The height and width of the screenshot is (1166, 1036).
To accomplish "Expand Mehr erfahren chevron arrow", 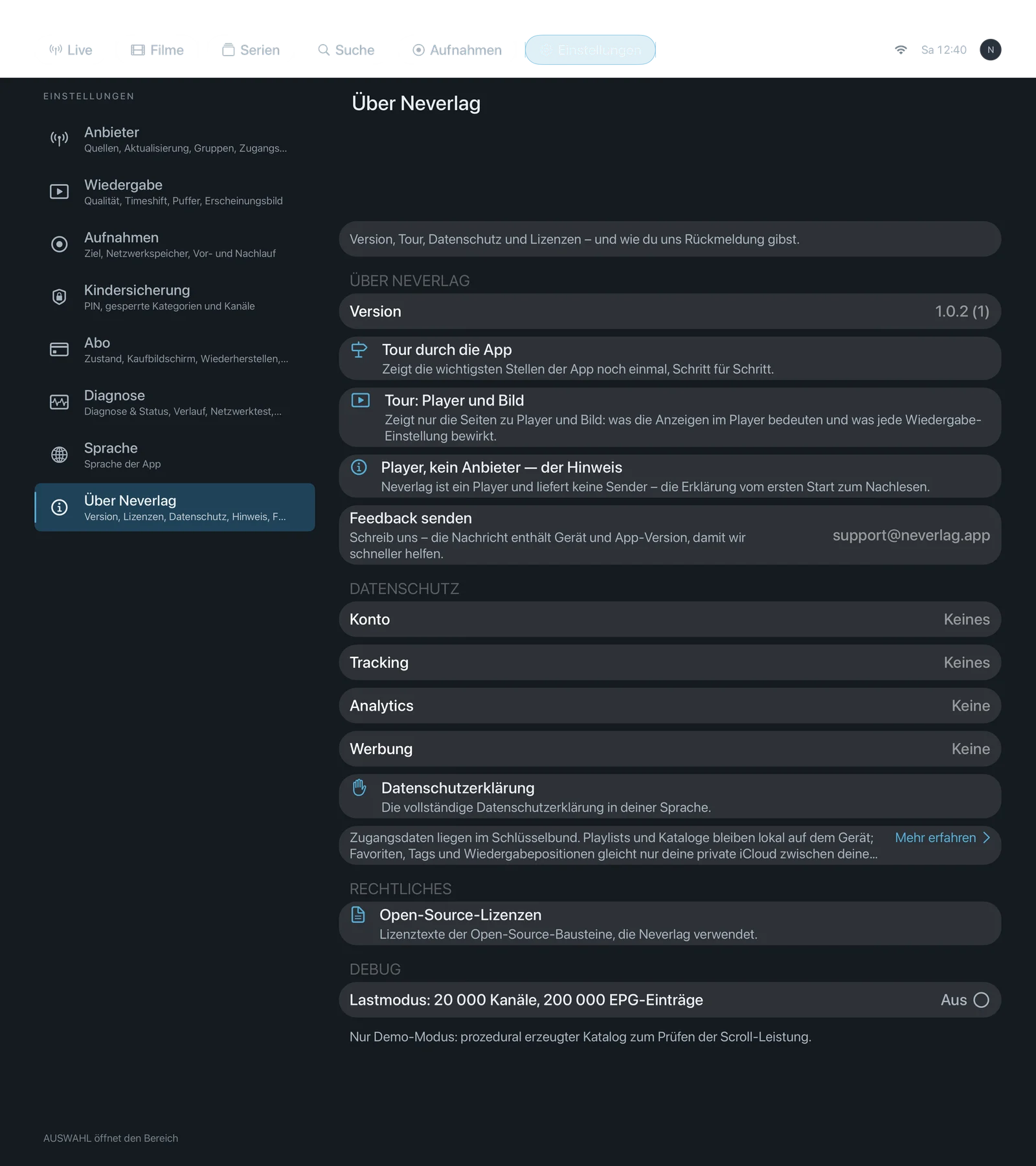I will (986, 838).
